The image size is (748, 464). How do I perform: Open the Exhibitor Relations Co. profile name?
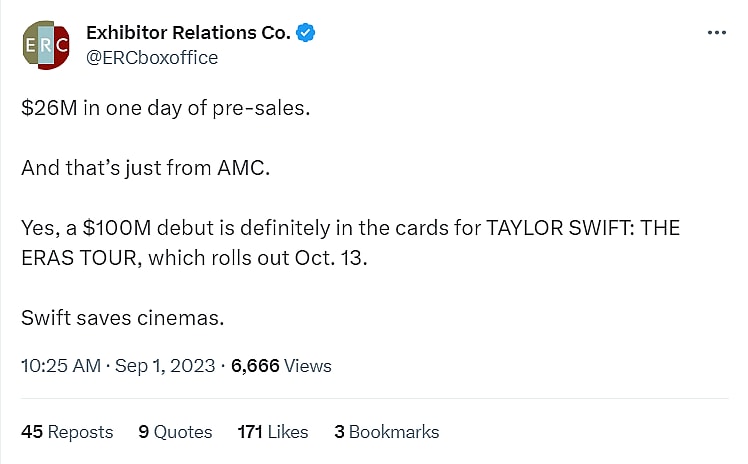pyautogui.click(x=188, y=33)
